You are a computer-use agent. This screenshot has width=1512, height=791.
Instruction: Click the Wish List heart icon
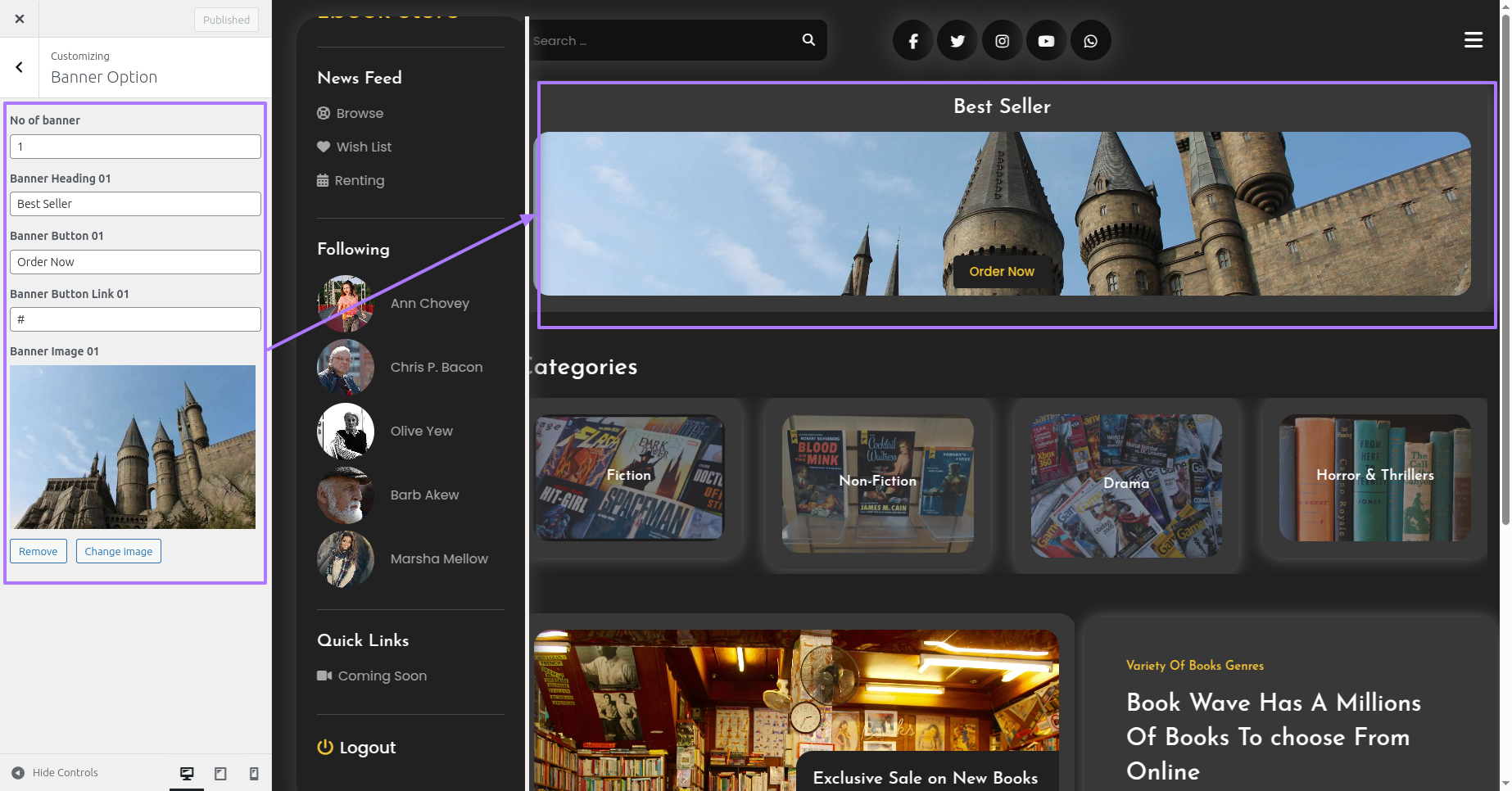tap(324, 147)
